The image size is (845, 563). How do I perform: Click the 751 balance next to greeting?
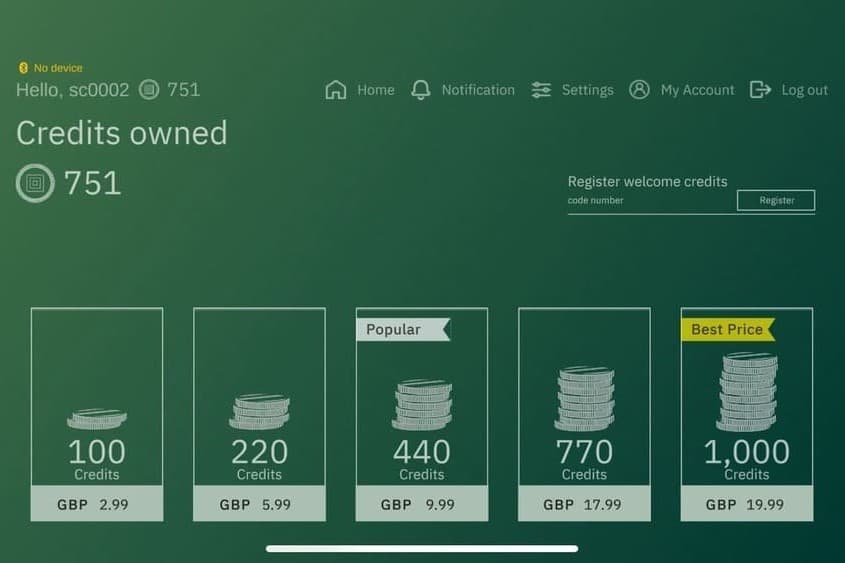click(184, 89)
